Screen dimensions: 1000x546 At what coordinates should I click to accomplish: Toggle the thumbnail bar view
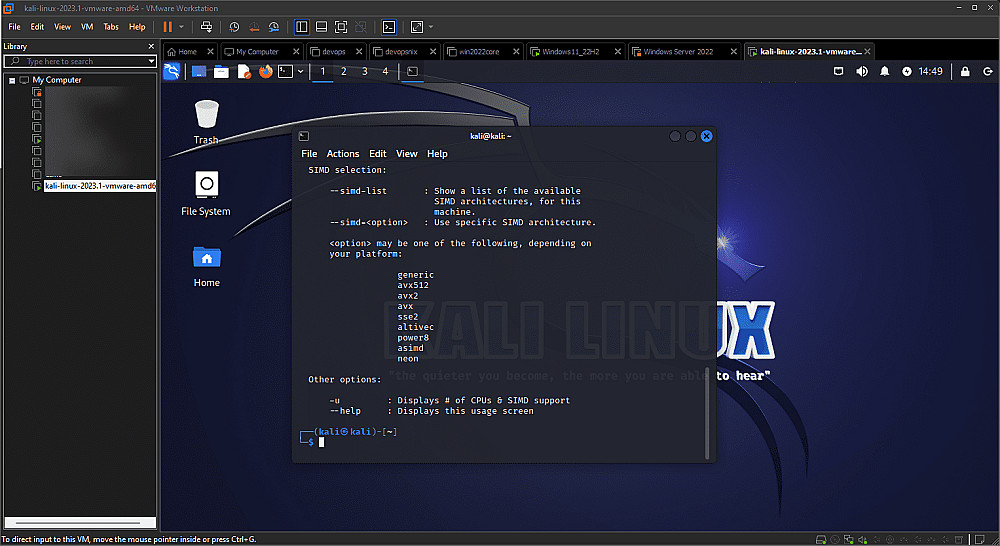point(321,27)
